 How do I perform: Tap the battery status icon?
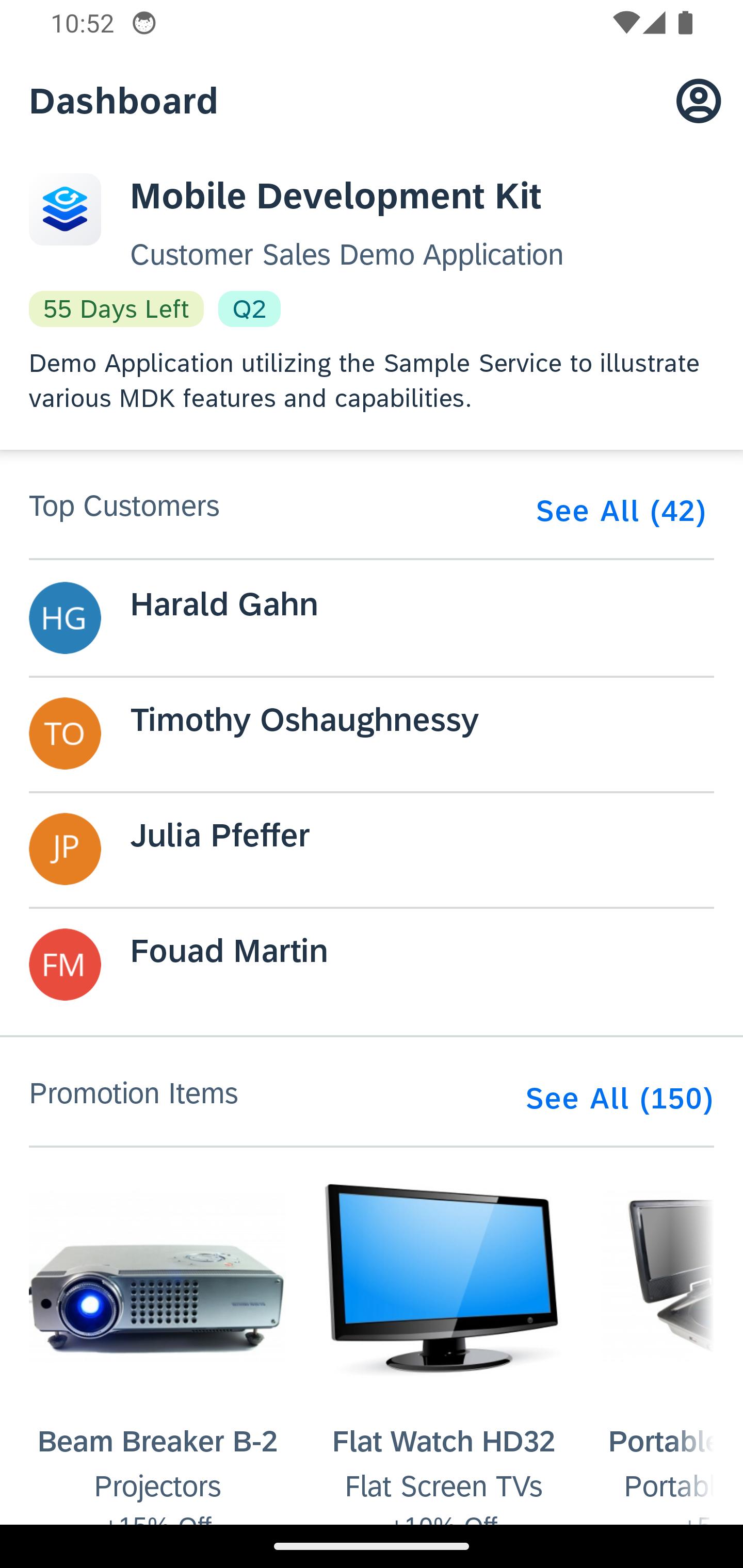tap(686, 24)
